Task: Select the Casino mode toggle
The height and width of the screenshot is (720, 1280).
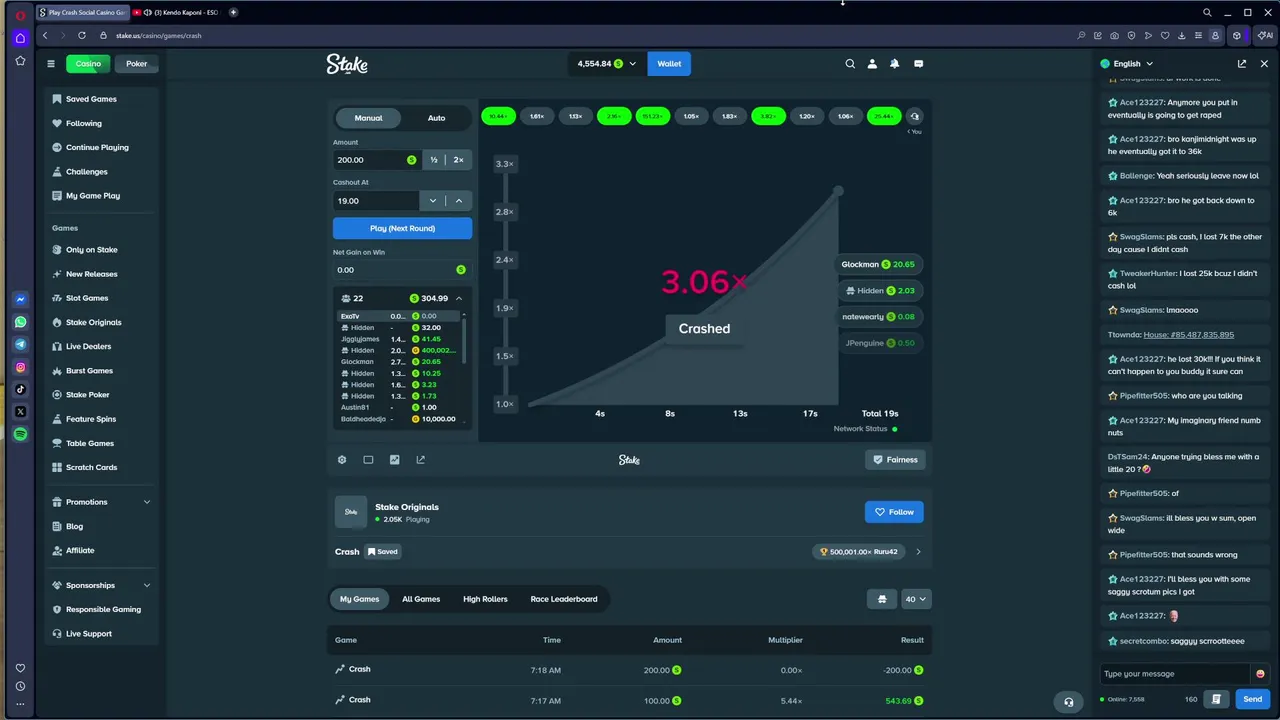Action: point(88,64)
